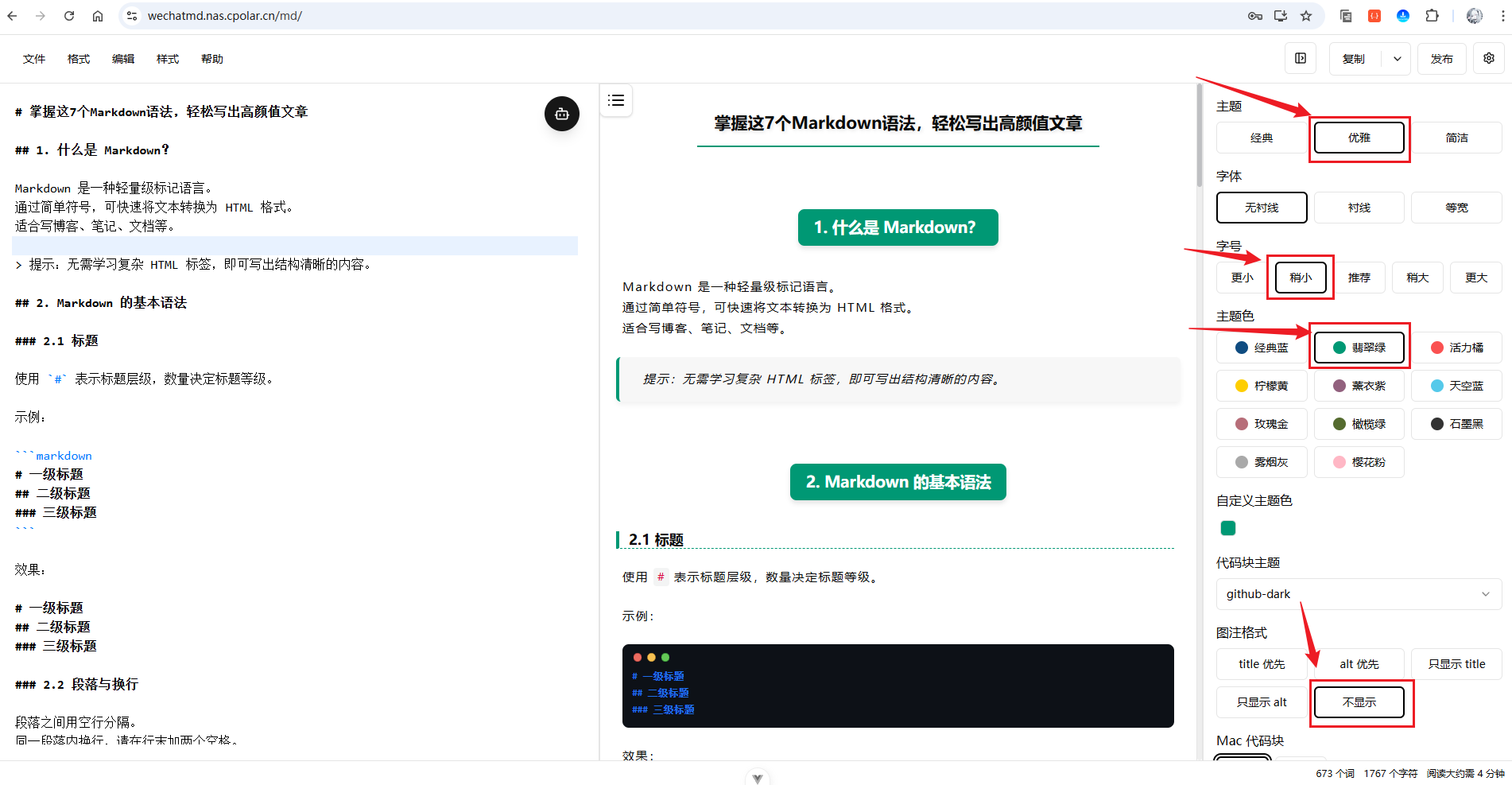This screenshot has width=1512, height=785.
Task: Select the 优雅 theme
Action: (1359, 138)
